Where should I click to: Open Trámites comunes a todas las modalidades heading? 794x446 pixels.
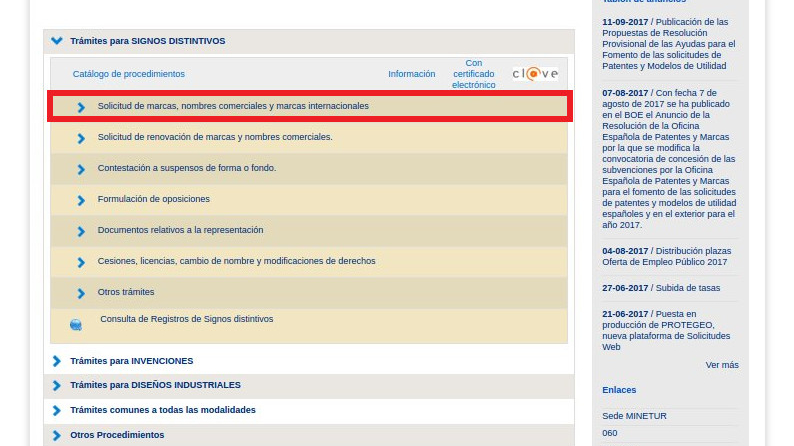pos(163,410)
